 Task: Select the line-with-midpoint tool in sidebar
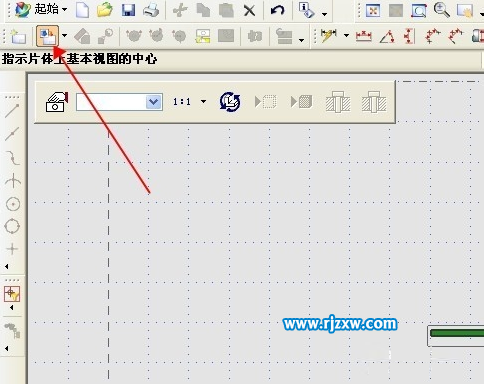click(12, 134)
